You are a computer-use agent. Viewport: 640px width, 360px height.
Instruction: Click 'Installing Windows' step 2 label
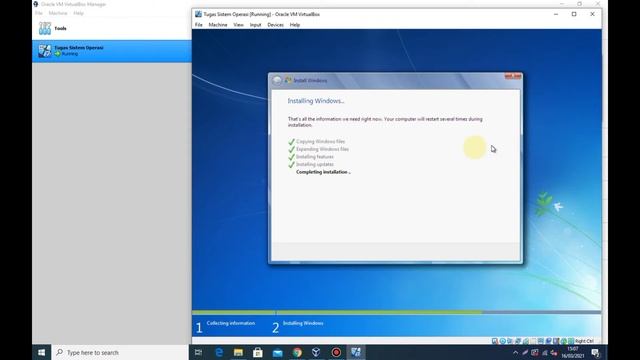(x=303, y=323)
